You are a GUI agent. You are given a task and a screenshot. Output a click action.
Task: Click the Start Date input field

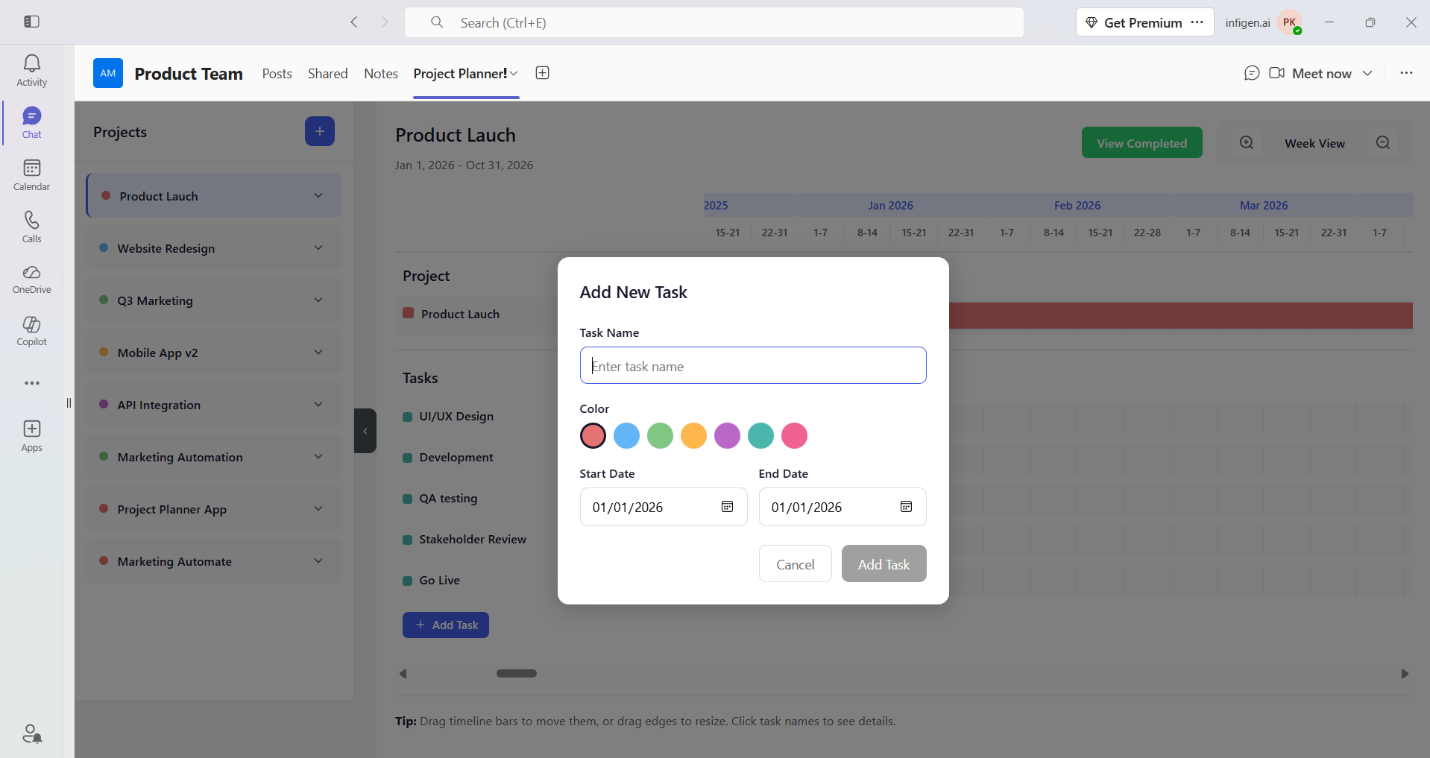[664, 507]
